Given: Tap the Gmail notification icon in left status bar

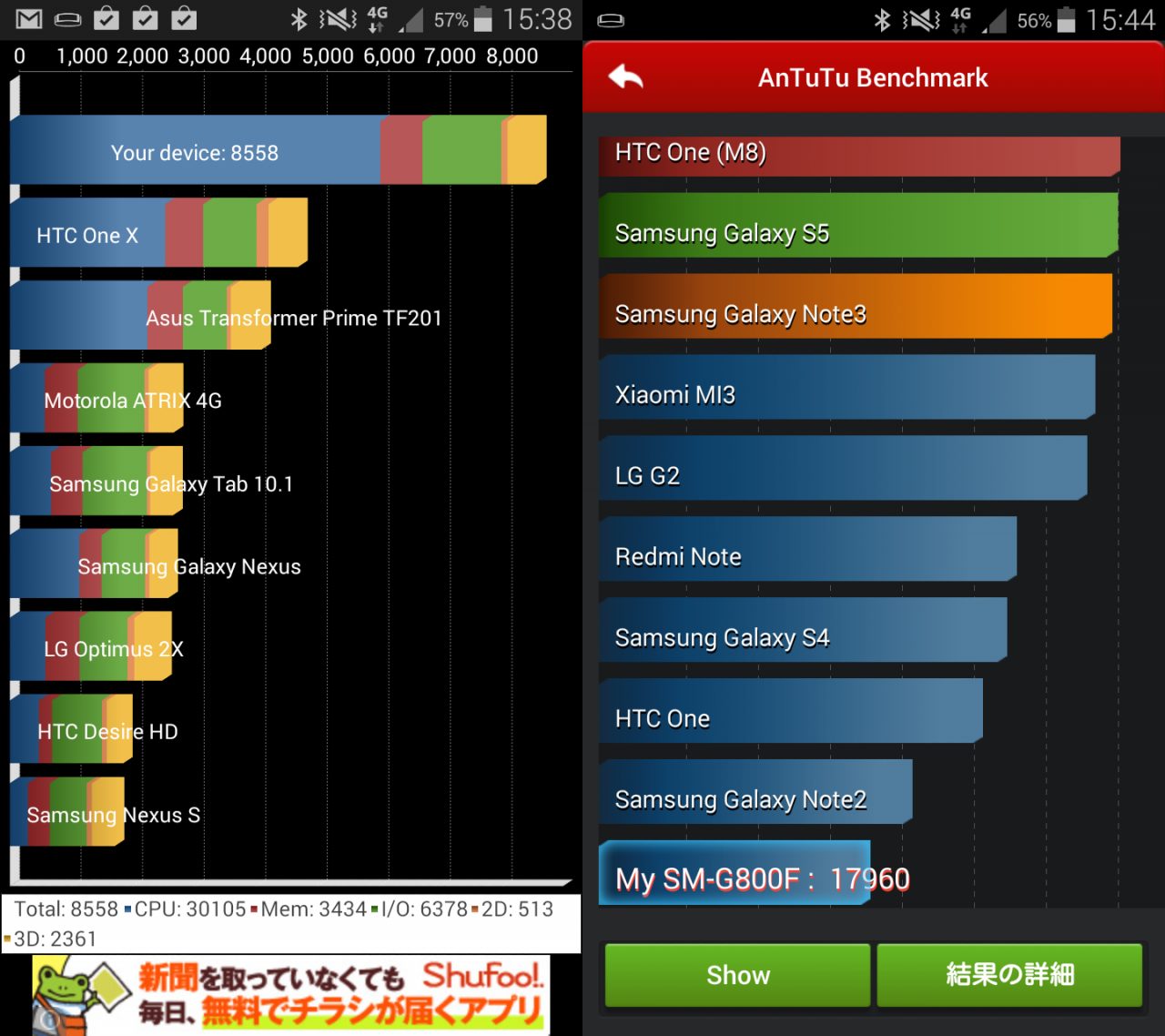Looking at the screenshot, I should point(29,19).
